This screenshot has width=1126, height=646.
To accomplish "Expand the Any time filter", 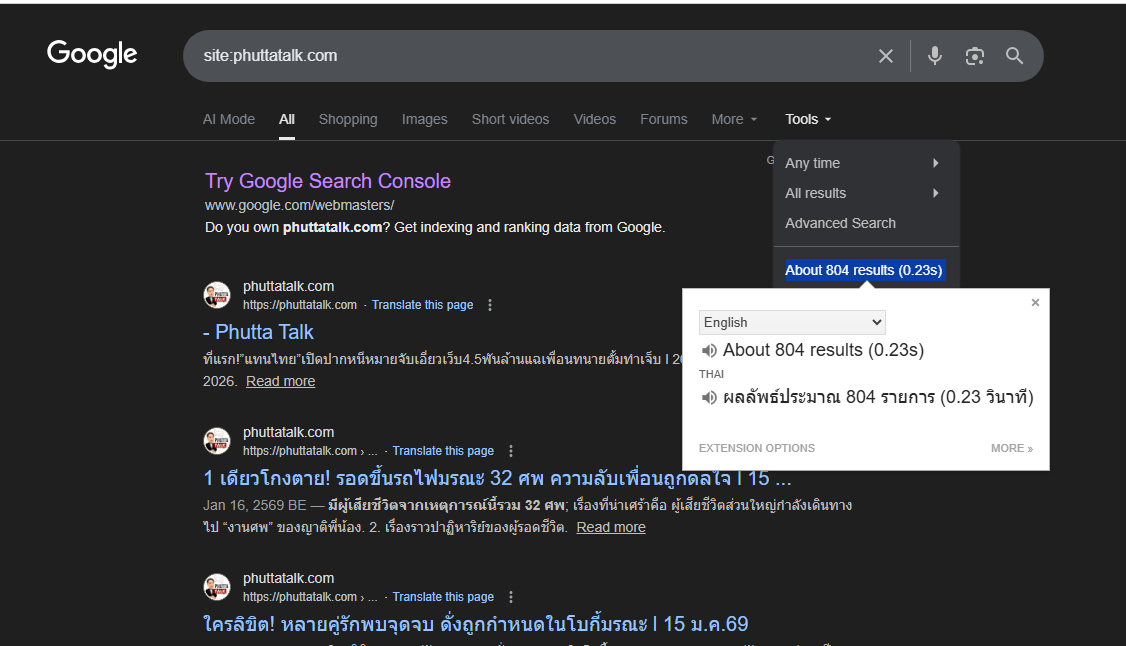I will pyautogui.click(x=862, y=163).
